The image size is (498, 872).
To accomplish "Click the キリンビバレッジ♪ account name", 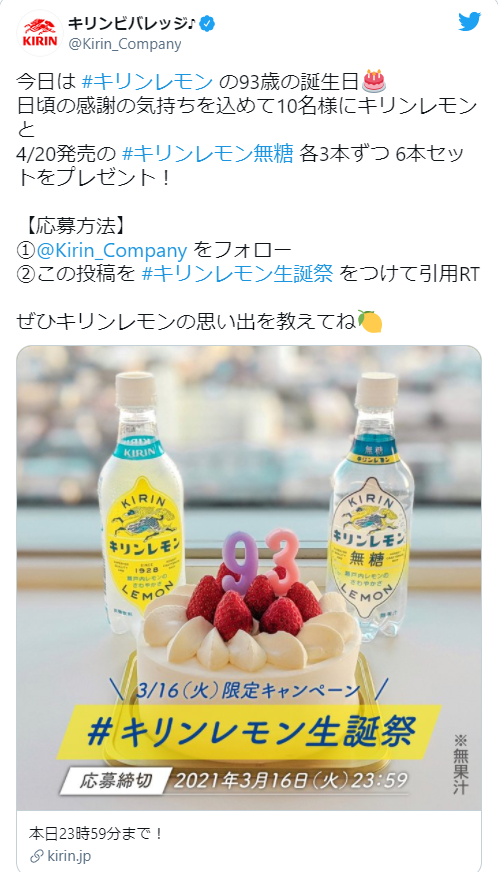I will coord(132,24).
